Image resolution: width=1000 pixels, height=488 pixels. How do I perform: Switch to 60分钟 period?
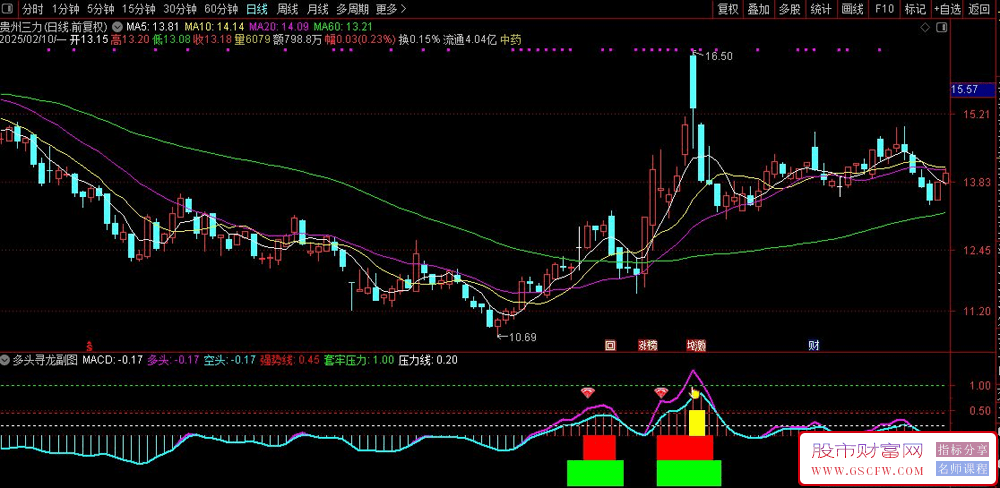pos(221,9)
